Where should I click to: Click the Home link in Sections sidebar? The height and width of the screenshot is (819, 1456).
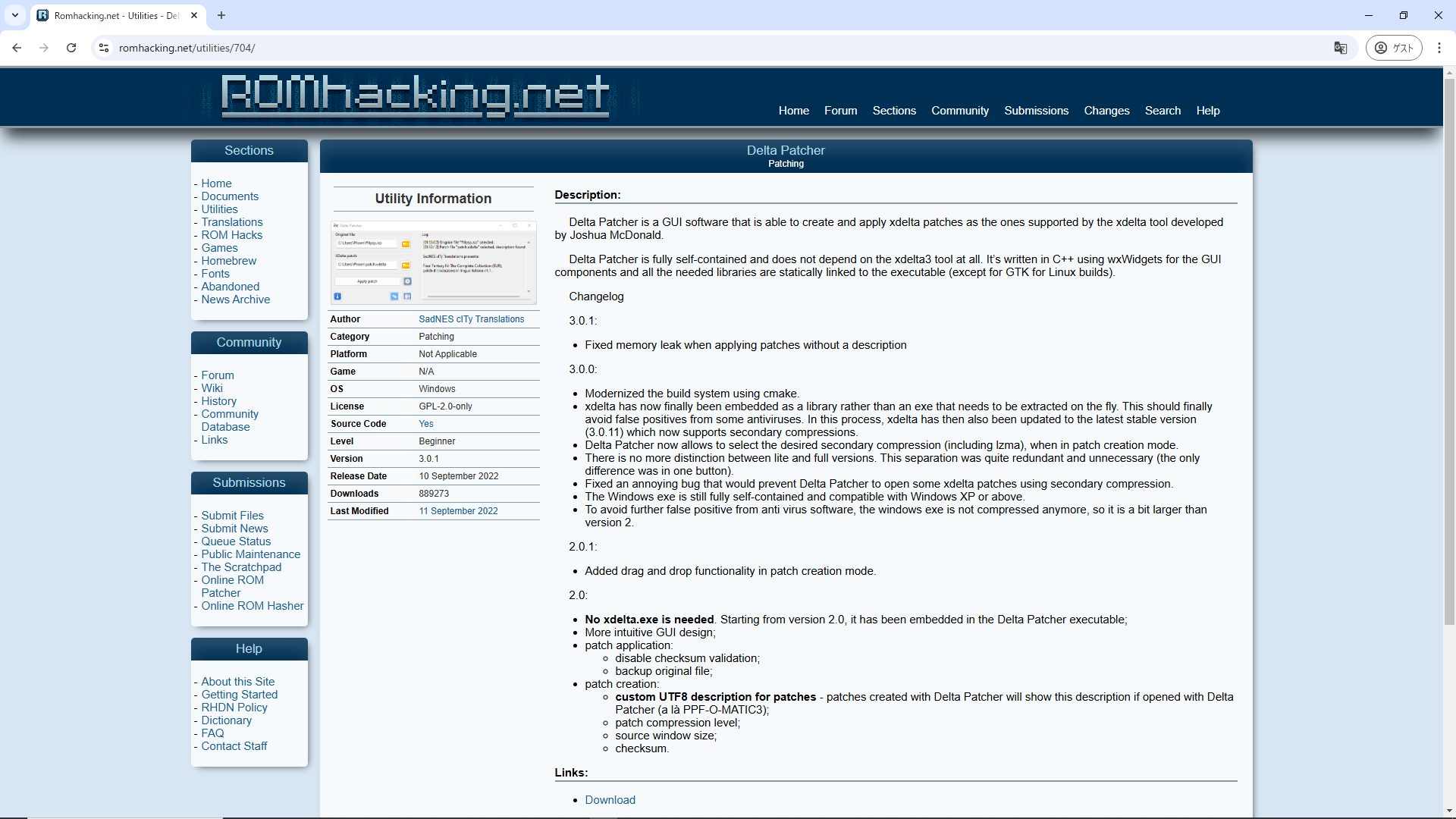tap(216, 184)
